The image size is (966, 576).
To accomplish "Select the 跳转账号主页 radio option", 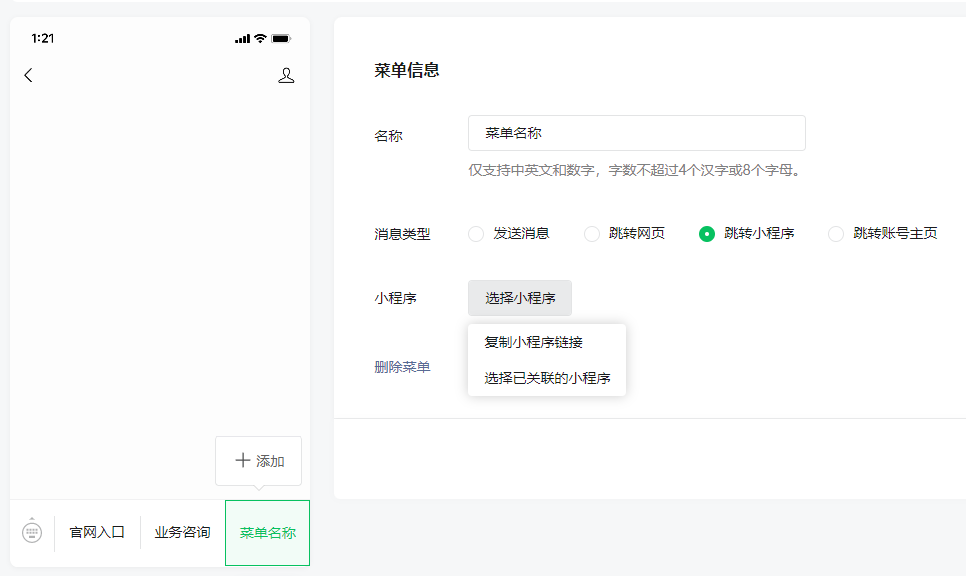I will coord(836,234).
